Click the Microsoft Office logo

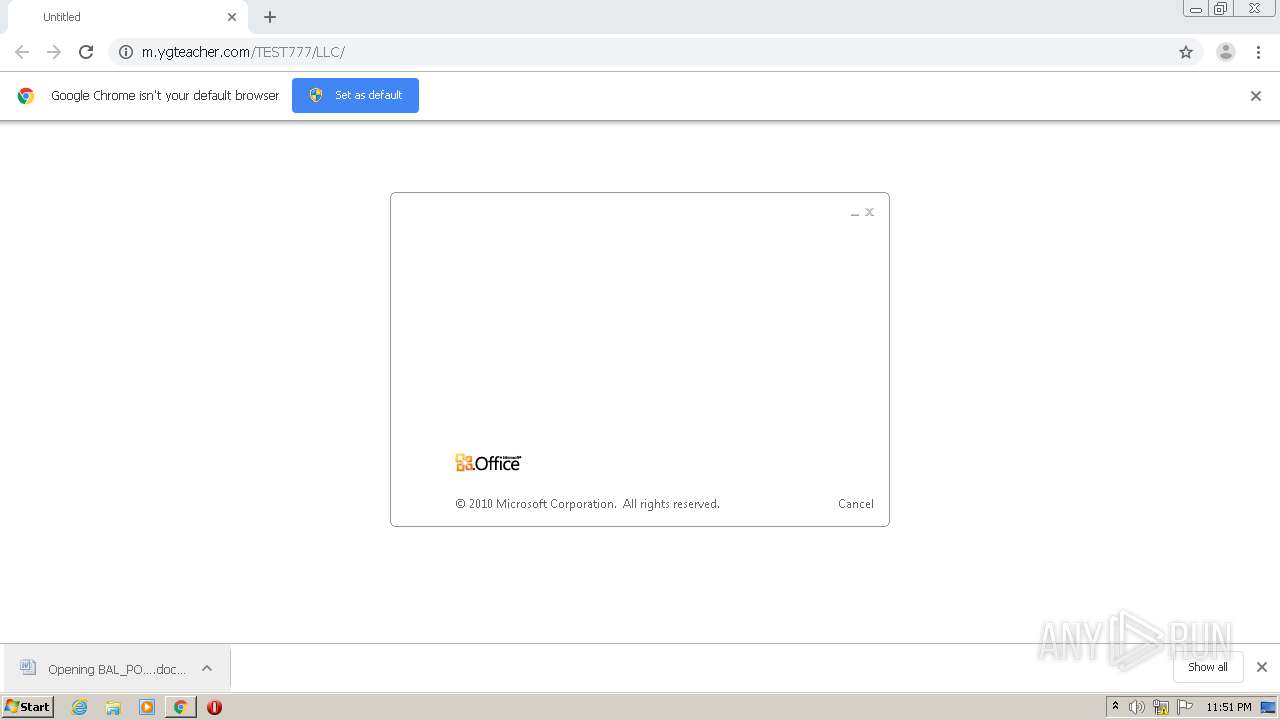click(488, 463)
